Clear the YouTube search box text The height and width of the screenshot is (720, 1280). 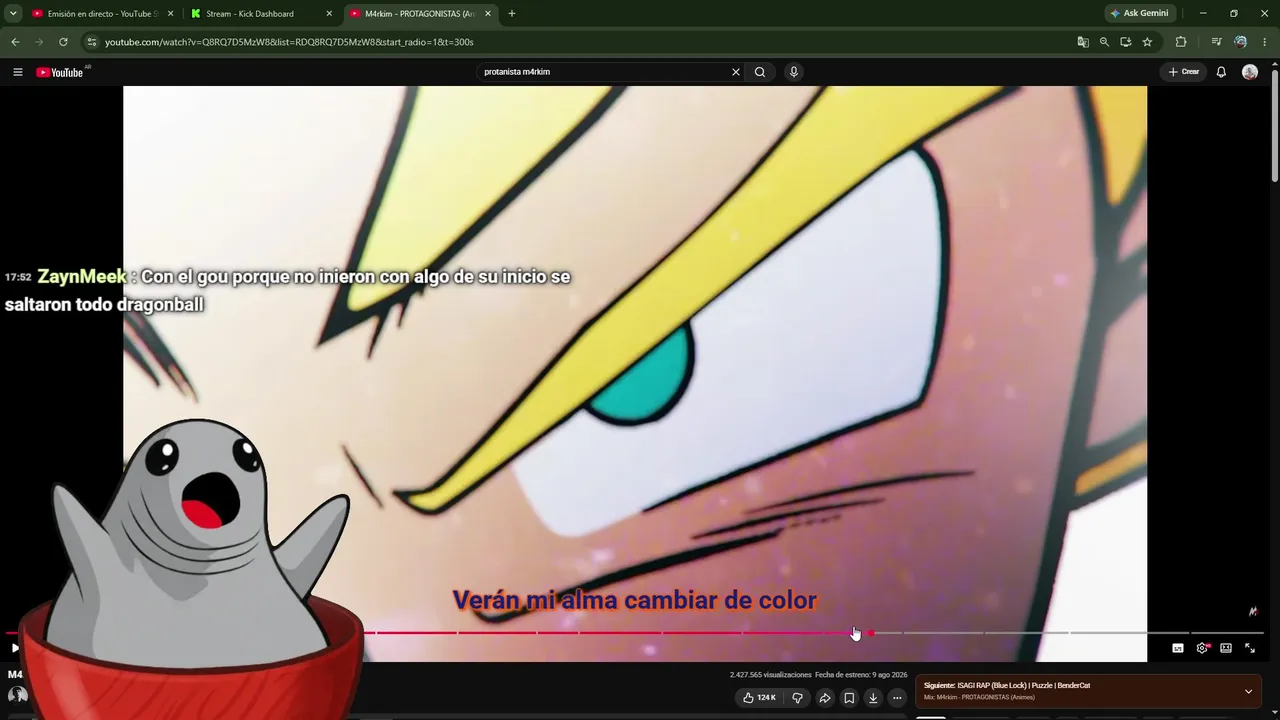(736, 72)
